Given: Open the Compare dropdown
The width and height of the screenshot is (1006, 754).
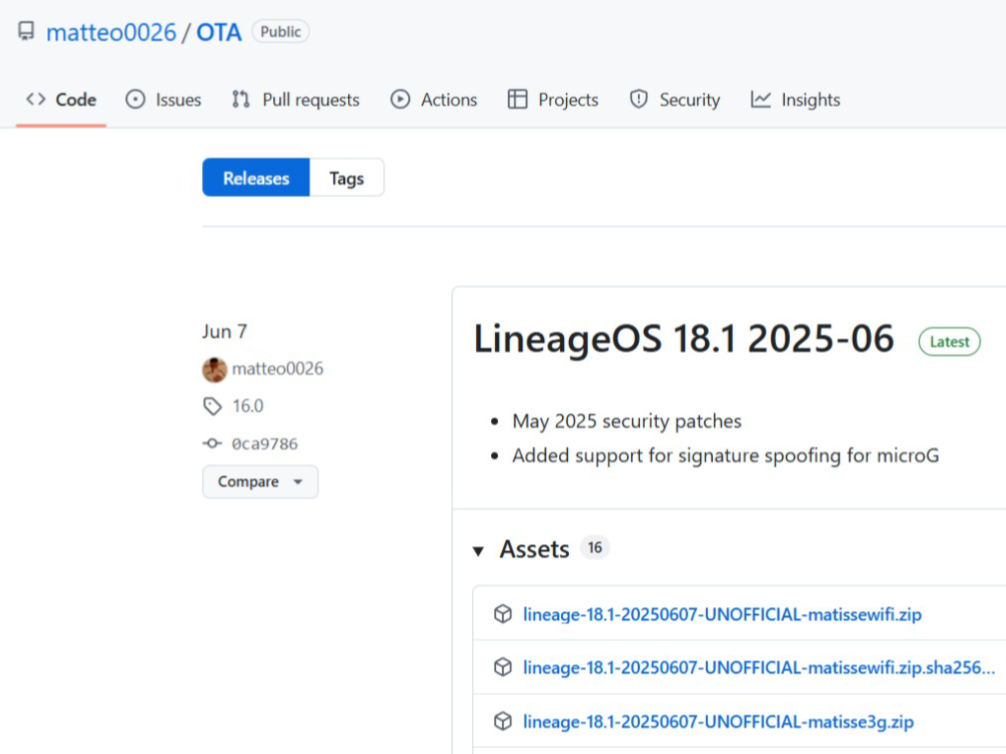Looking at the screenshot, I should [260, 481].
